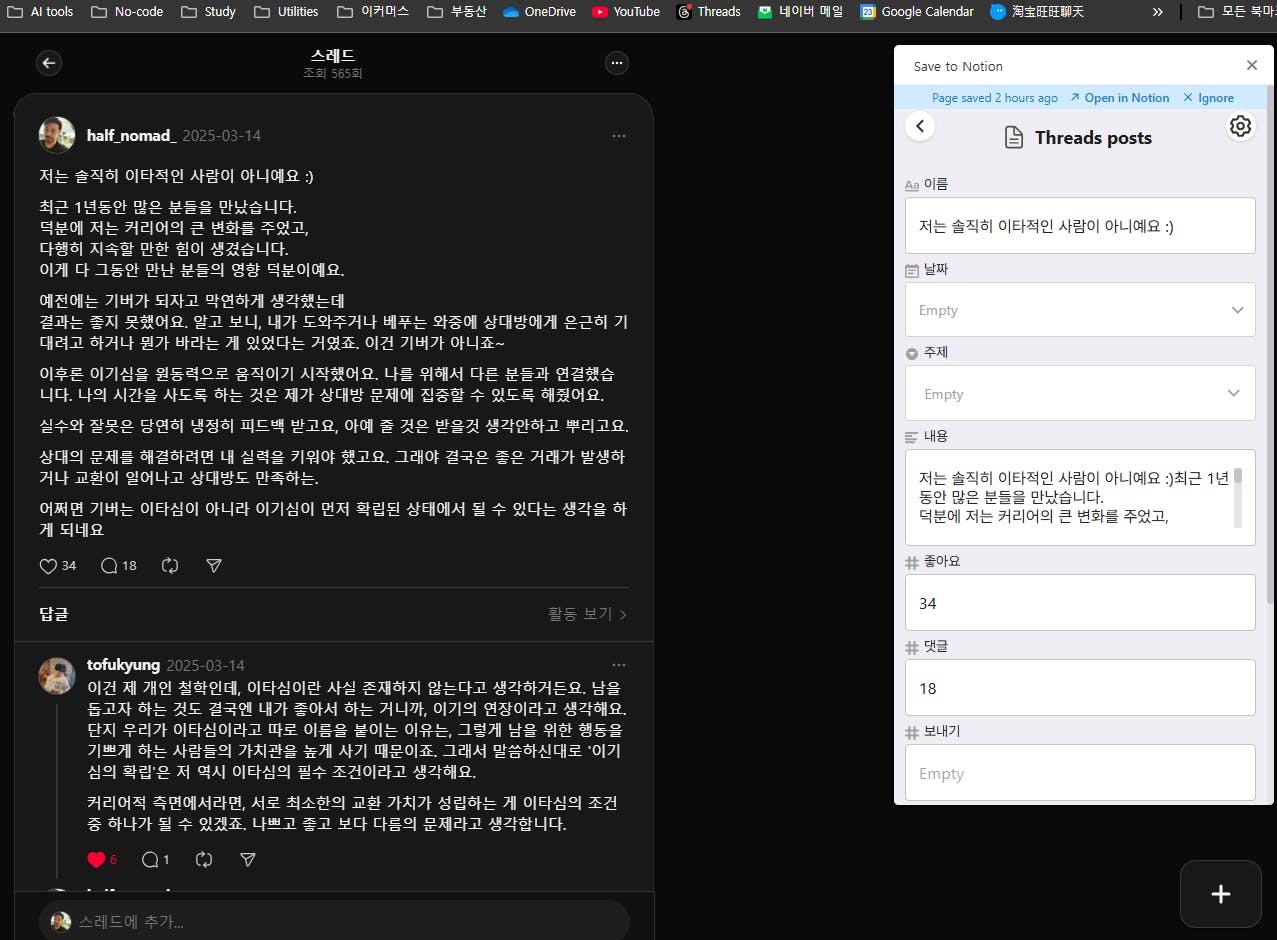Like half_nomad_ post showing 34 likes
The height and width of the screenshot is (940, 1277).
pyautogui.click(x=48, y=566)
